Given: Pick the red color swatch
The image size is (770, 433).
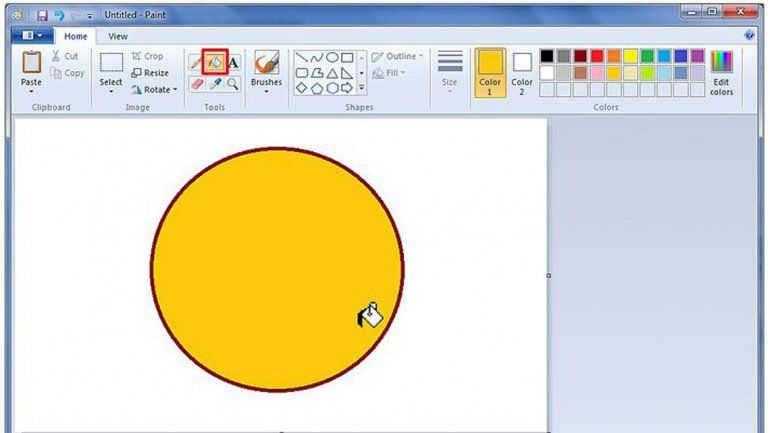Looking at the screenshot, I should [597, 56].
